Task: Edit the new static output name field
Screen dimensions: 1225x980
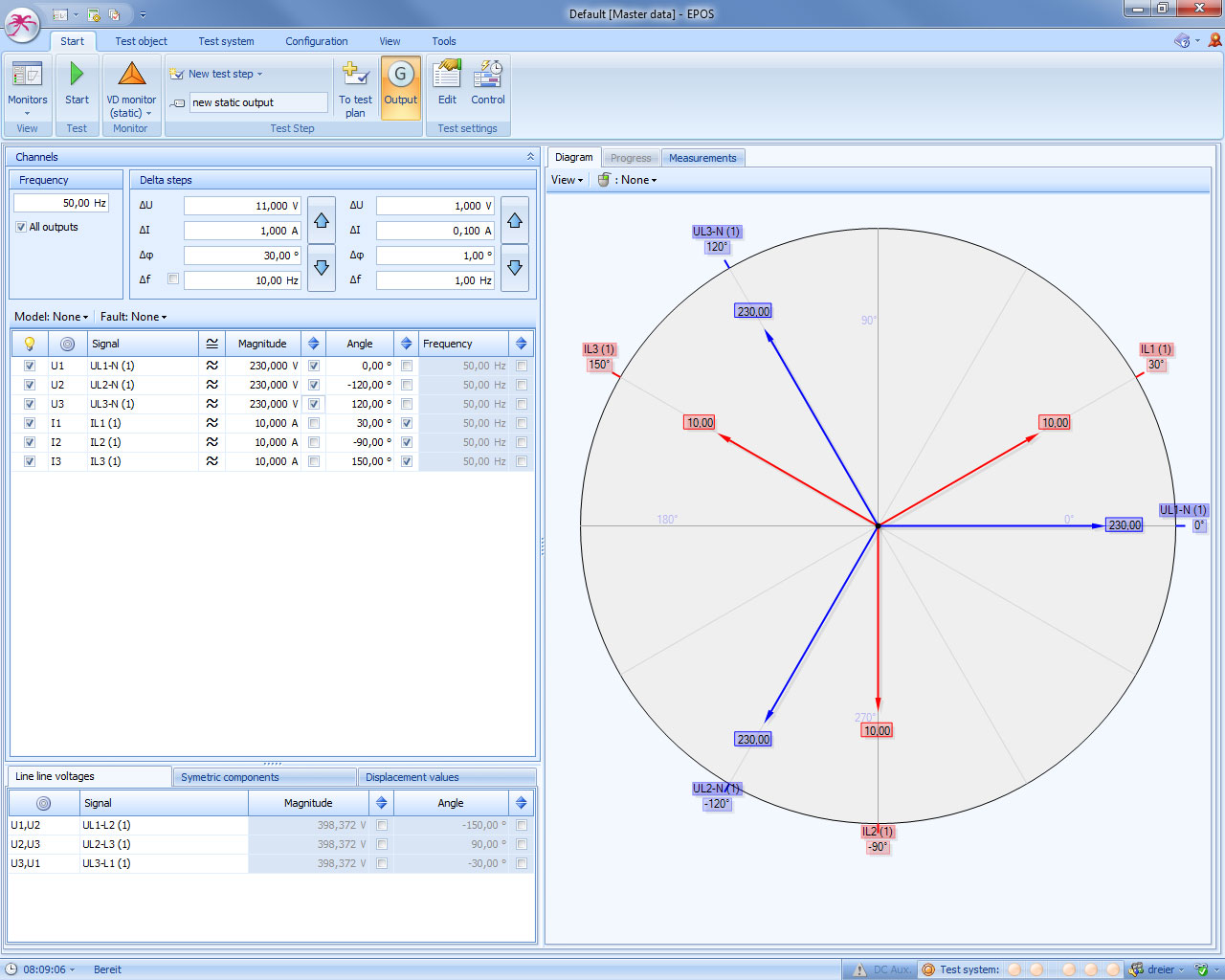Action: click(x=258, y=102)
